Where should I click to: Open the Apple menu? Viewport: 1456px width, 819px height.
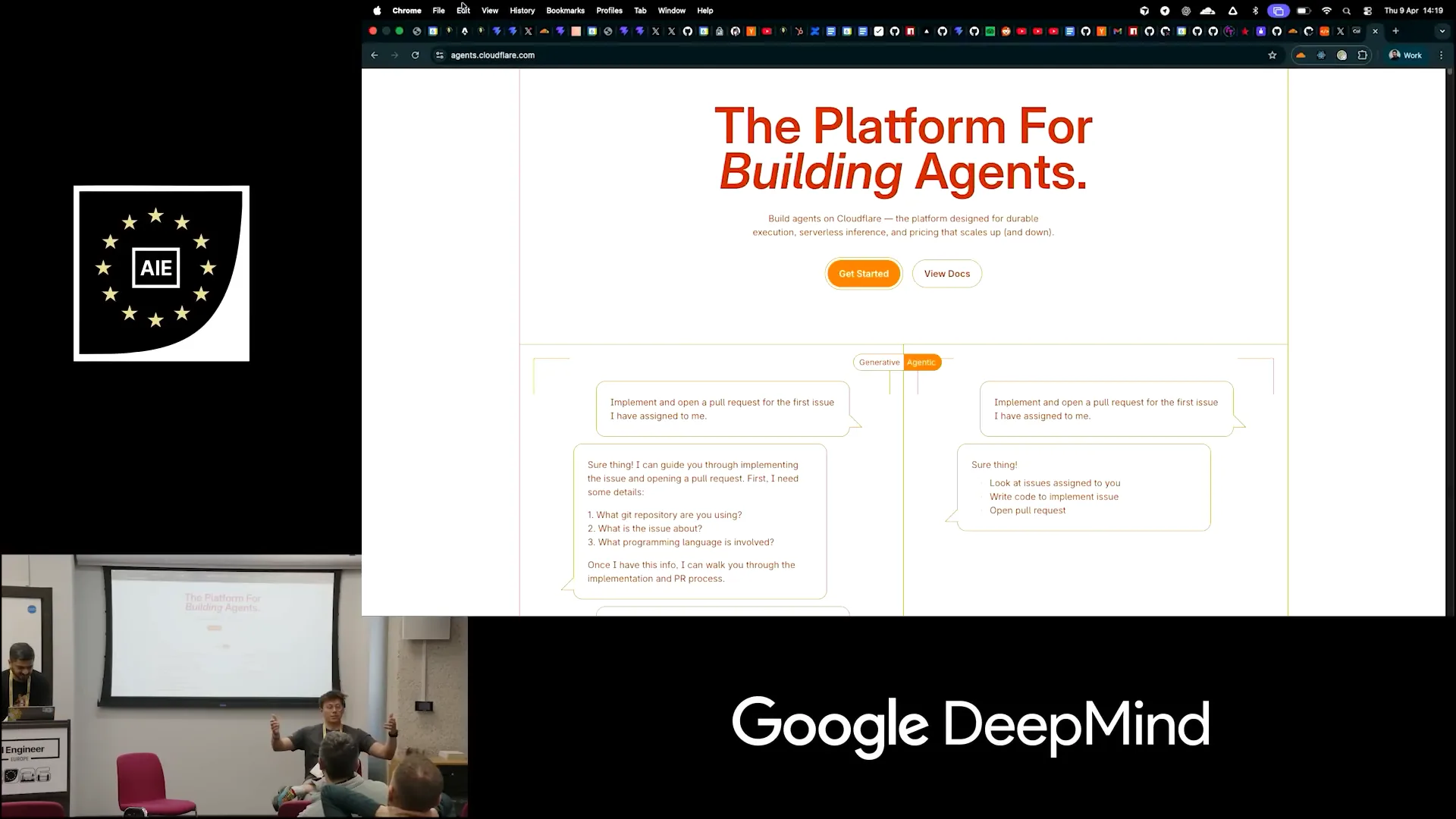[377, 11]
